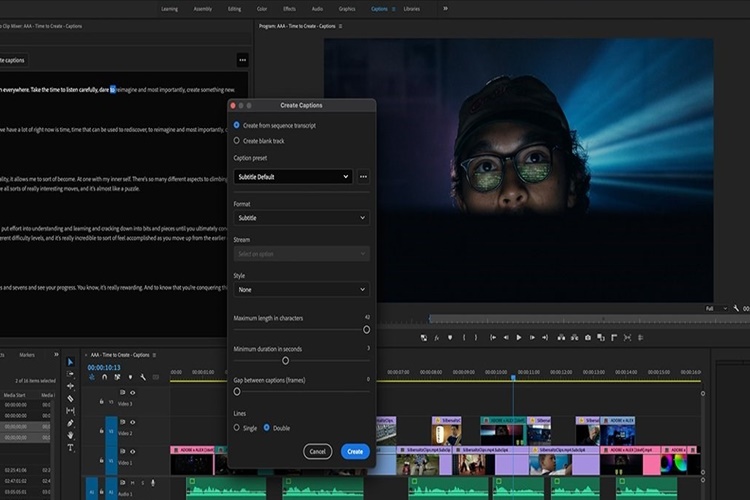Adjust Minimum duration in seconds slider
750x500 pixels.
tap(286, 360)
